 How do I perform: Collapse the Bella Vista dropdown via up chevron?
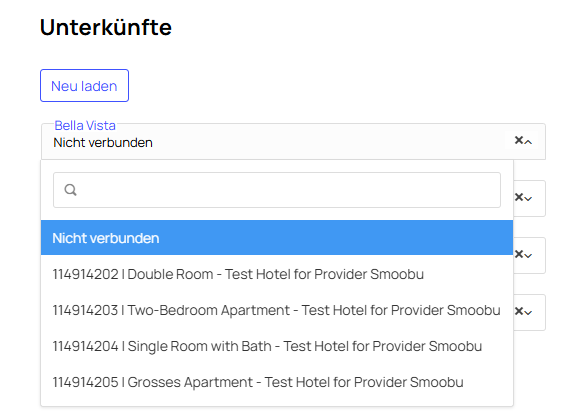pyautogui.click(x=528, y=142)
